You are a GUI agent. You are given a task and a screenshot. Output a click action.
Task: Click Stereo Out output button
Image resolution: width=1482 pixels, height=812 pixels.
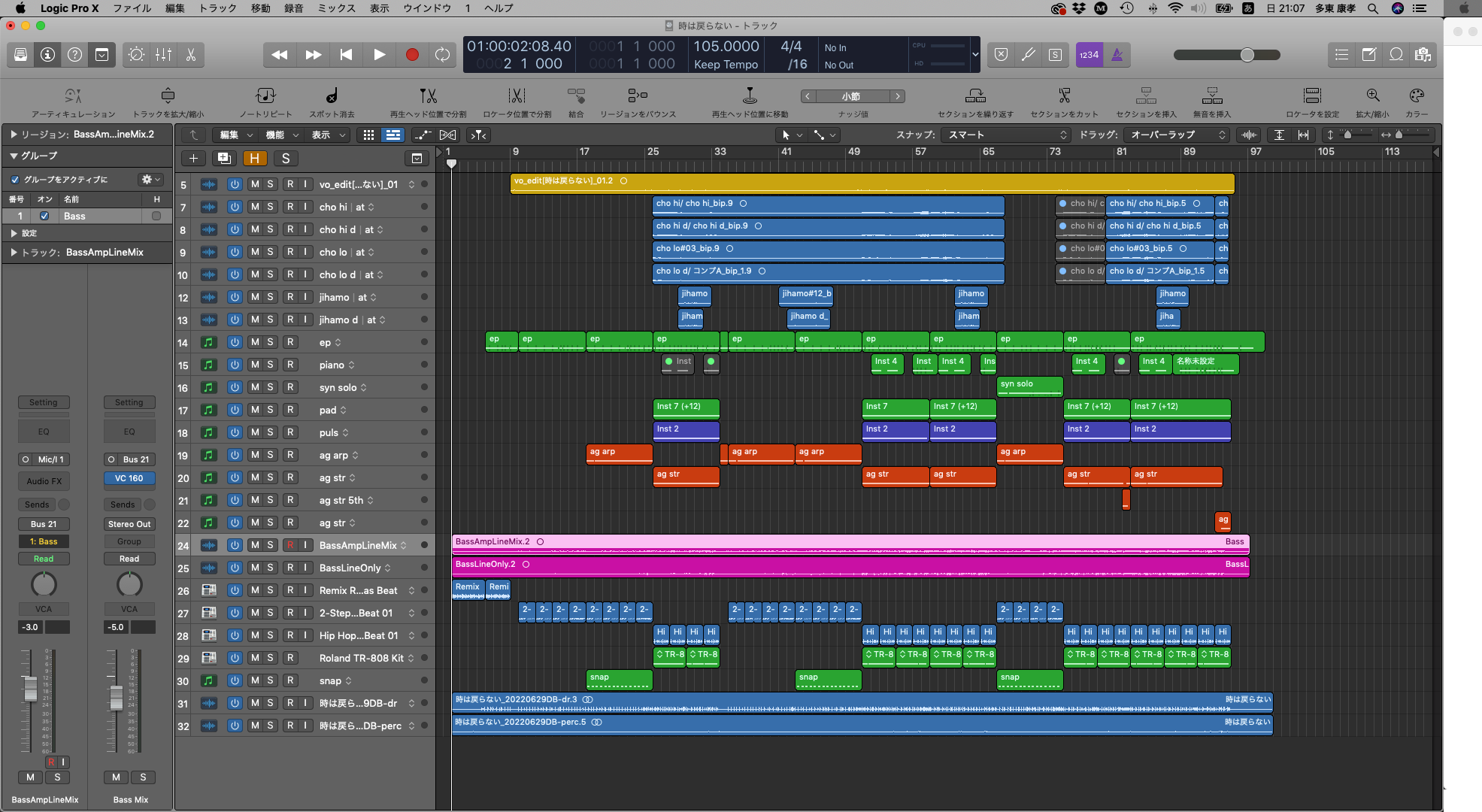pos(129,524)
